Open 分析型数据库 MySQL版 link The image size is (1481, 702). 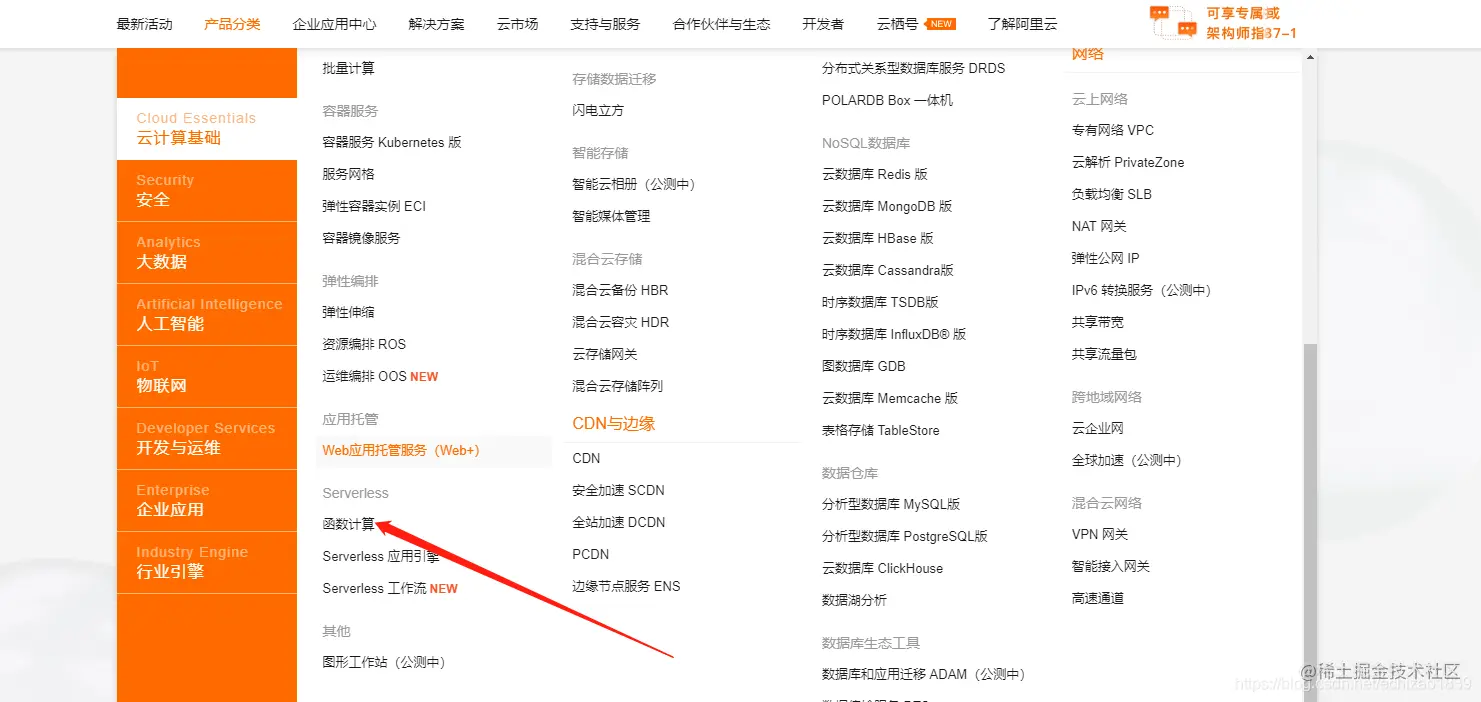[891, 504]
